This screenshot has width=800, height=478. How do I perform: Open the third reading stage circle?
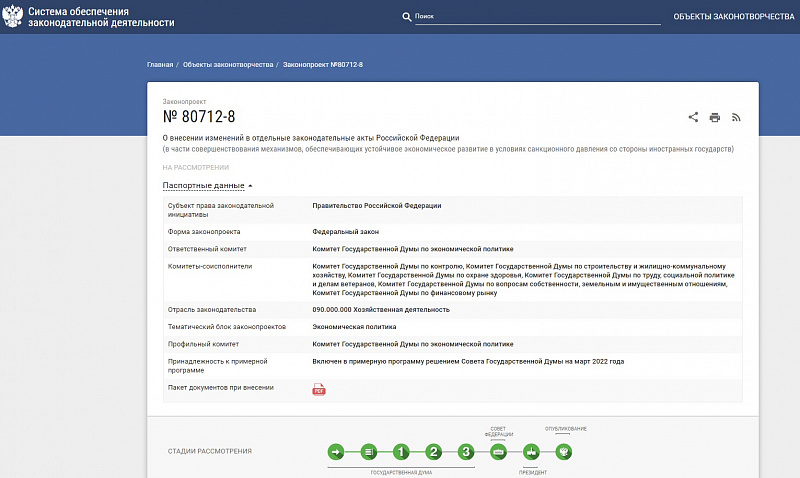tap(465, 451)
